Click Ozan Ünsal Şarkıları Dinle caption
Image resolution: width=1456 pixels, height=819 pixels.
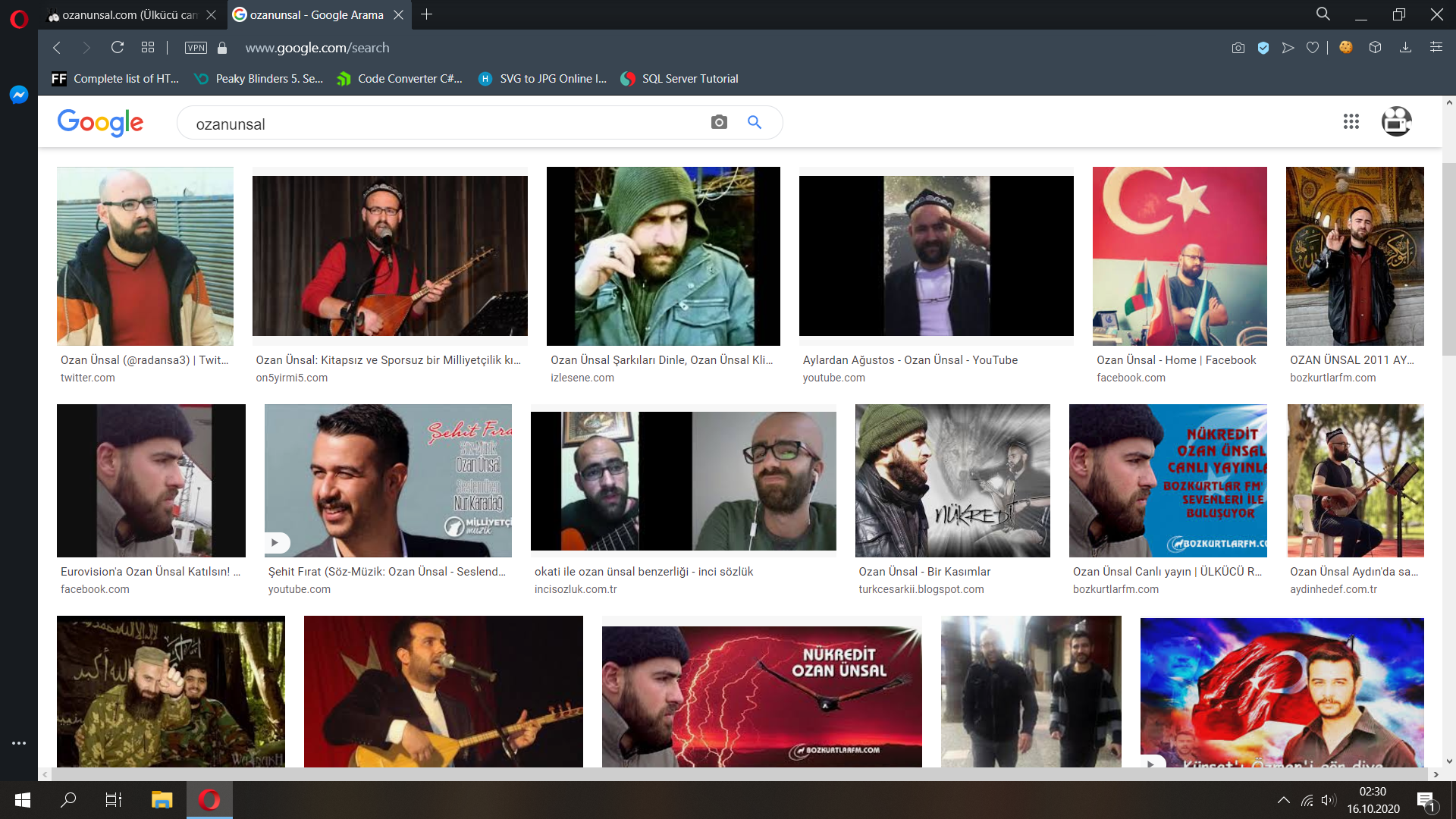coord(662,360)
